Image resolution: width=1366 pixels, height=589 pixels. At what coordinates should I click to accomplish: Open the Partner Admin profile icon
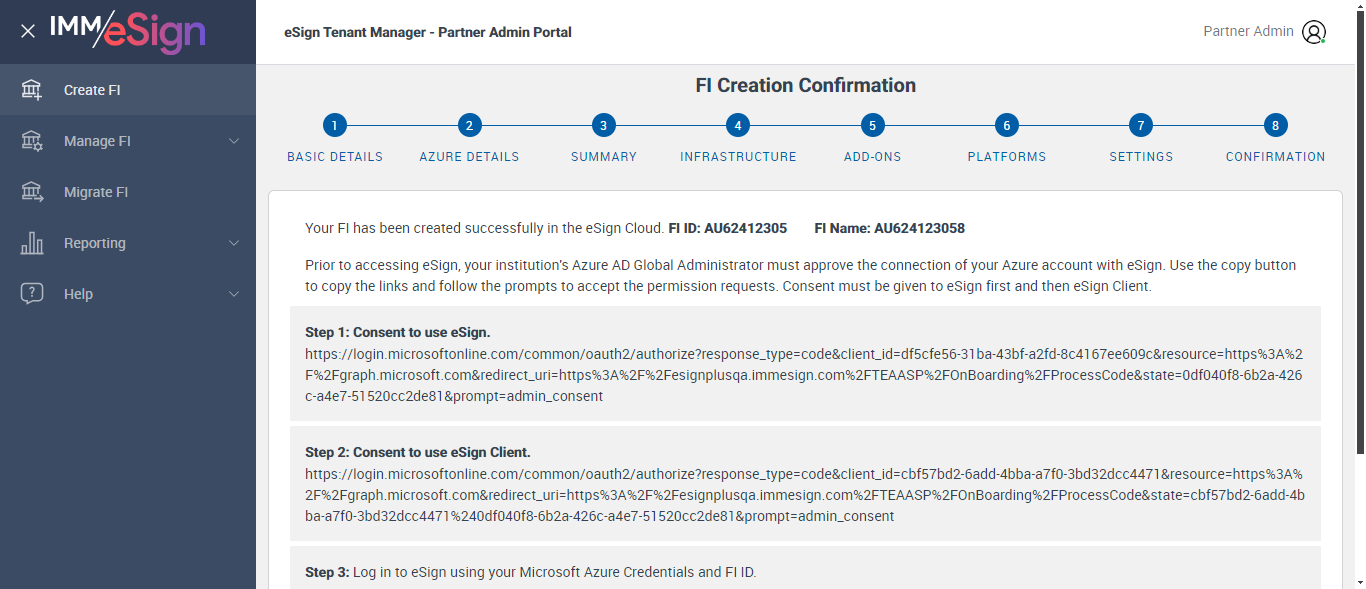(1313, 32)
